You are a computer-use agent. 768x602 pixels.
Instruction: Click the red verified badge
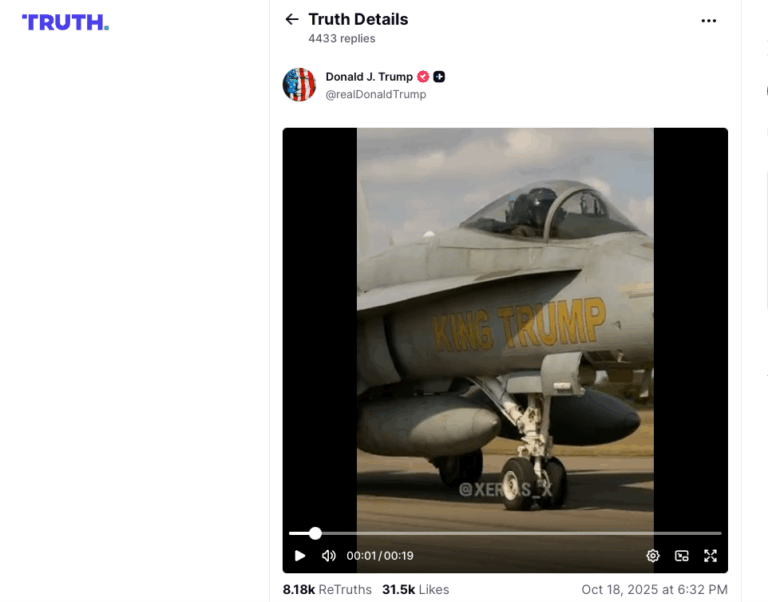(x=423, y=76)
